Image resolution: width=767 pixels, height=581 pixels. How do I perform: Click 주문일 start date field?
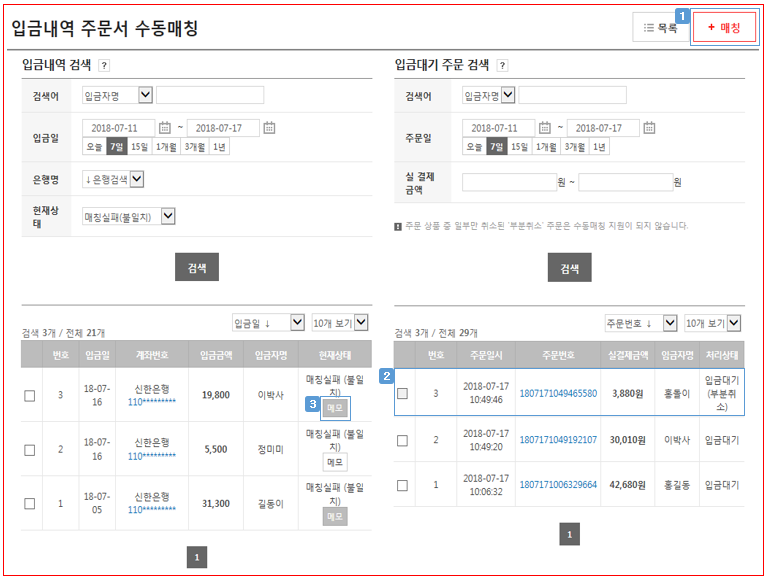[498, 128]
